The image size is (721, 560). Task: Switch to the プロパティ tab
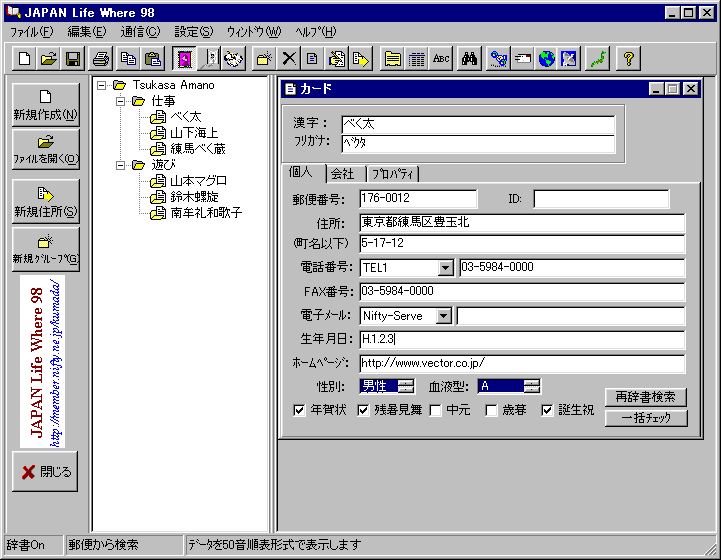(x=392, y=174)
